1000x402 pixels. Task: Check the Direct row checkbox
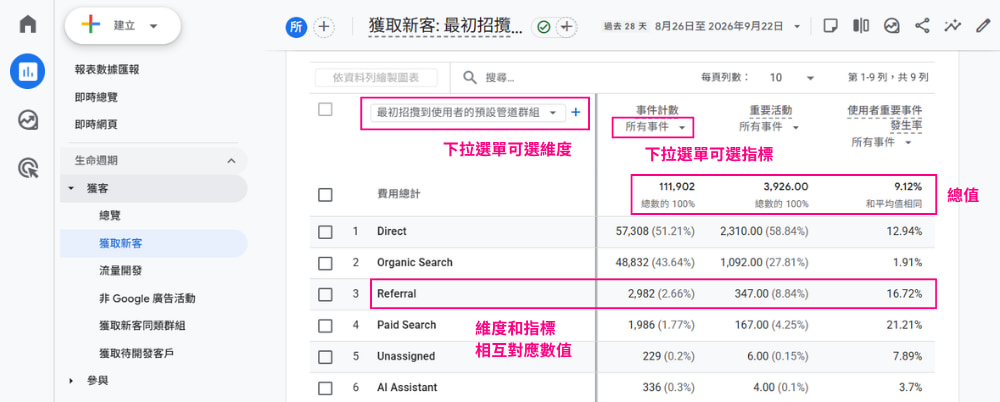pyautogui.click(x=325, y=232)
